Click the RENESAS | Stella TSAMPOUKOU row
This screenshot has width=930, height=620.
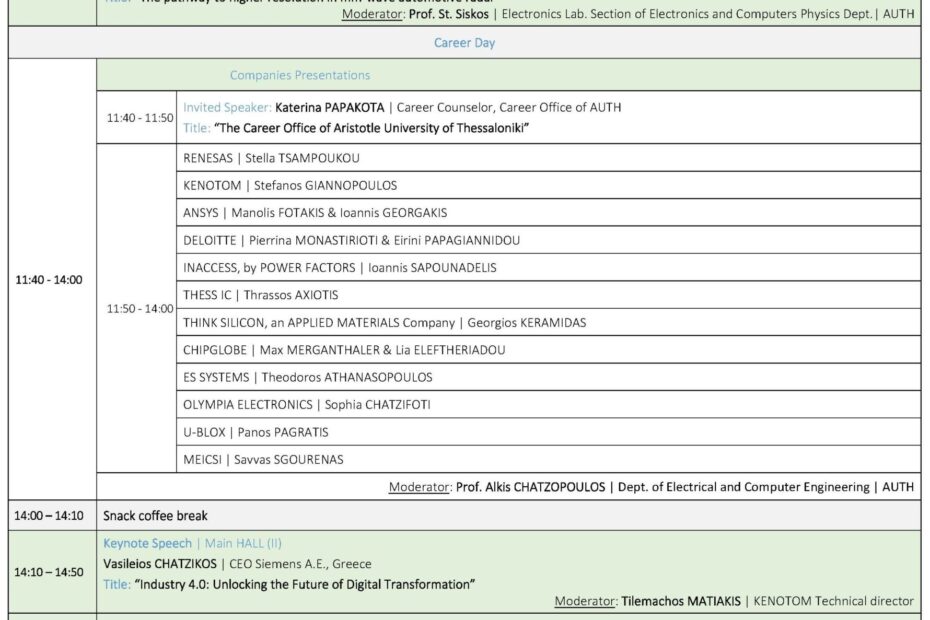coord(548,158)
